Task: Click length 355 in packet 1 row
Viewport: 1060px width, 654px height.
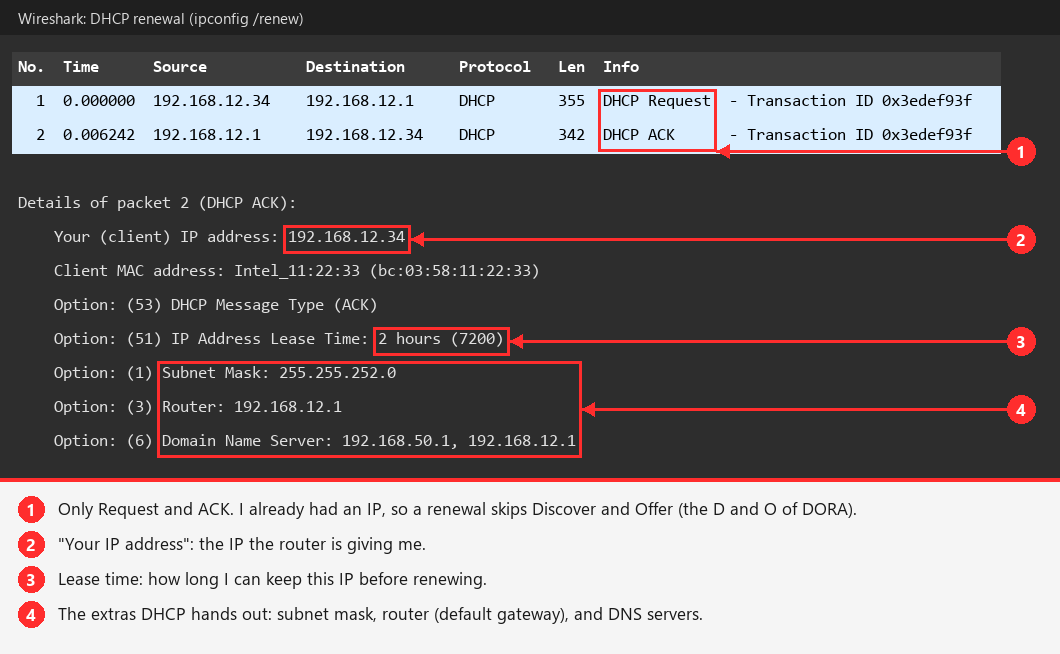Action: (x=571, y=101)
